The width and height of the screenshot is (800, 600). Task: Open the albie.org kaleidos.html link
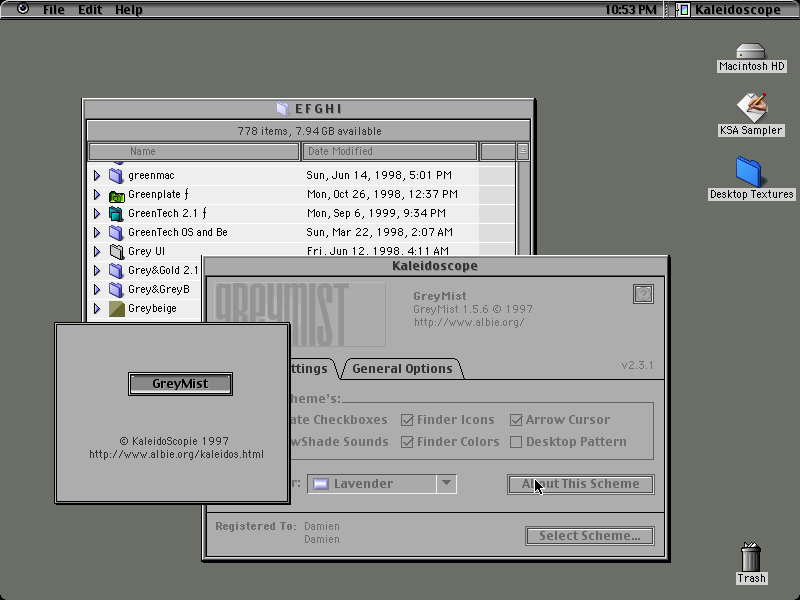[x=176, y=454]
